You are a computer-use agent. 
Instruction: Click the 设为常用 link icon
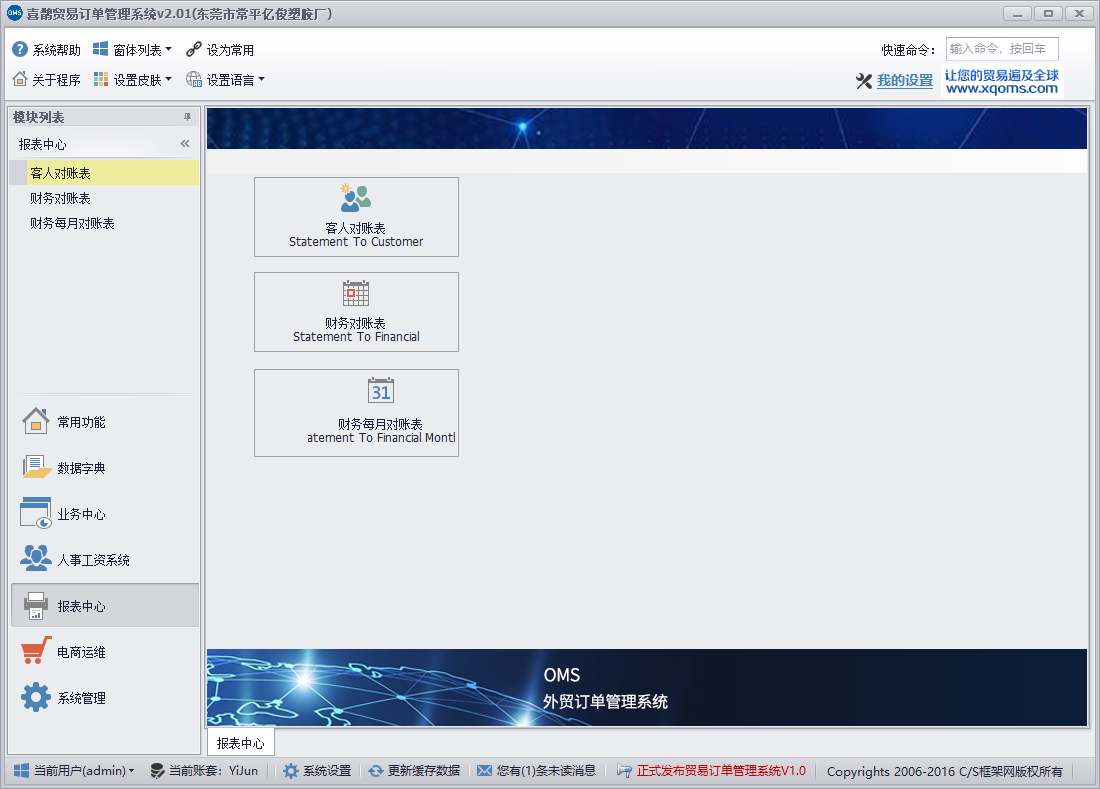point(194,49)
